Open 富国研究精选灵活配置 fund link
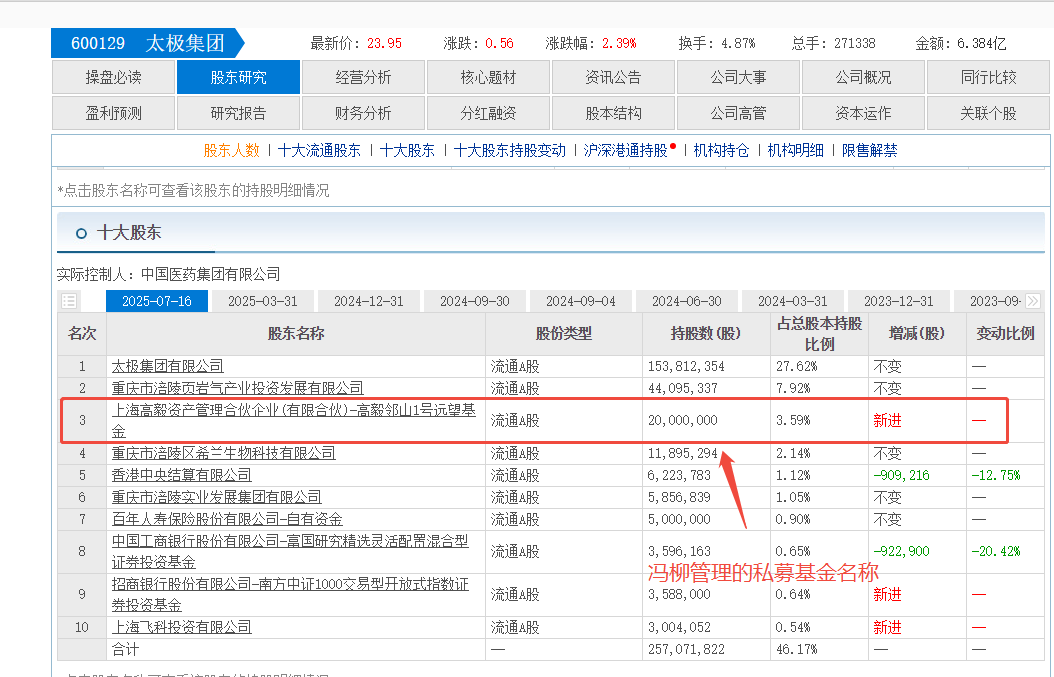Viewport: 1054px width, 677px height. (290, 551)
